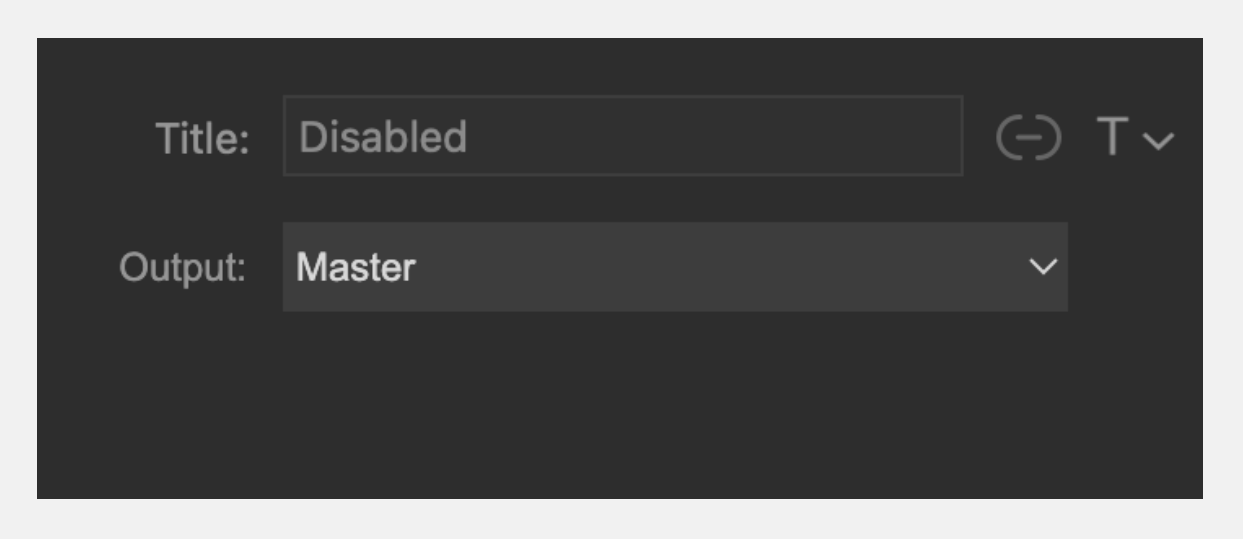This screenshot has height=539, width=1243.
Task: Click inside the Title text field
Action: pos(623,136)
